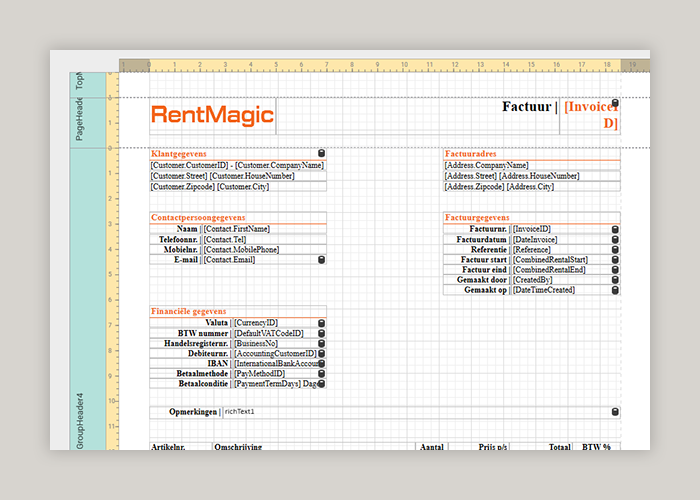Click the data-binding icon on InvoiceID header
This screenshot has height=500, width=700.
tap(615, 103)
